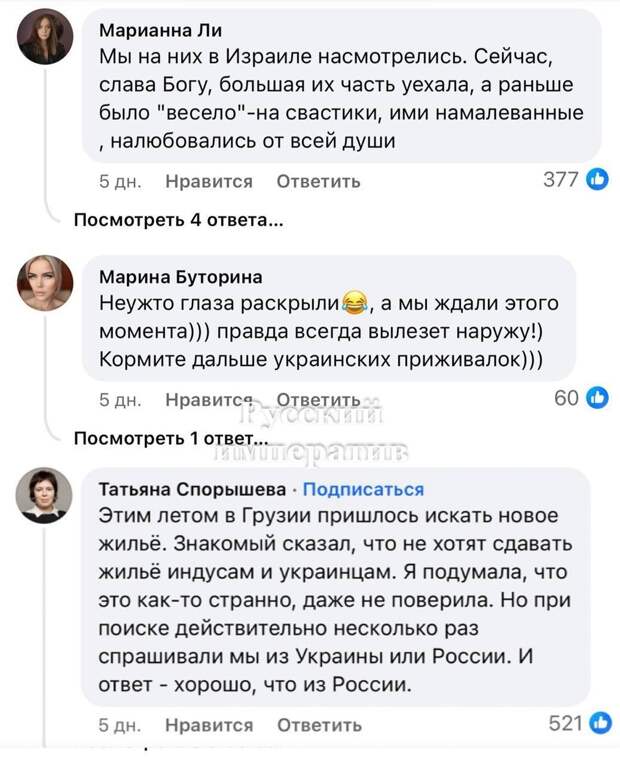Viewport: 620px width, 764px height.
Task: Reply to Марина Буторина's comment
Action: (x=318, y=399)
